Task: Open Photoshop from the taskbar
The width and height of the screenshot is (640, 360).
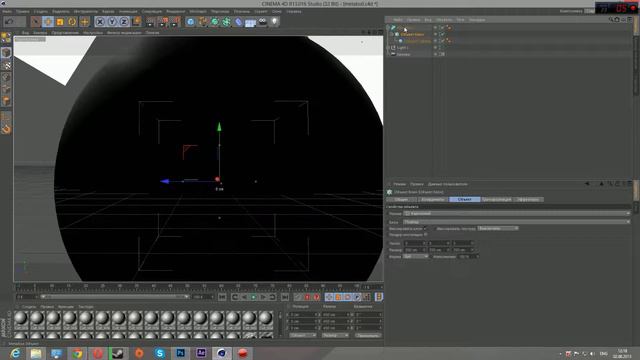Action: (x=180, y=353)
